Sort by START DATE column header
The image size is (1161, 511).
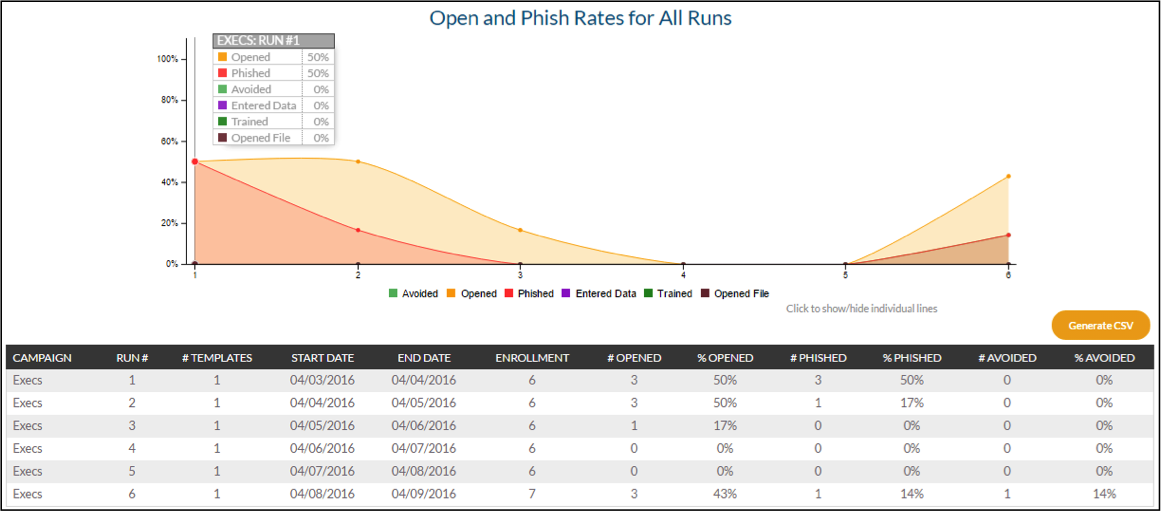pos(322,357)
